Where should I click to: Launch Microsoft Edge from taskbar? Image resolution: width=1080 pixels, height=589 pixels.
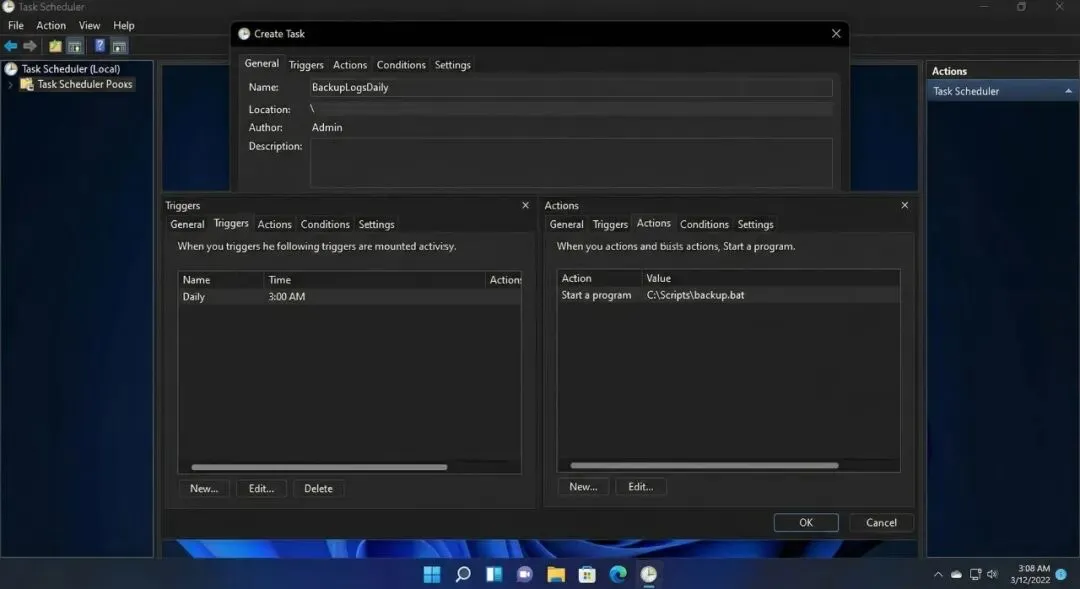click(618, 574)
